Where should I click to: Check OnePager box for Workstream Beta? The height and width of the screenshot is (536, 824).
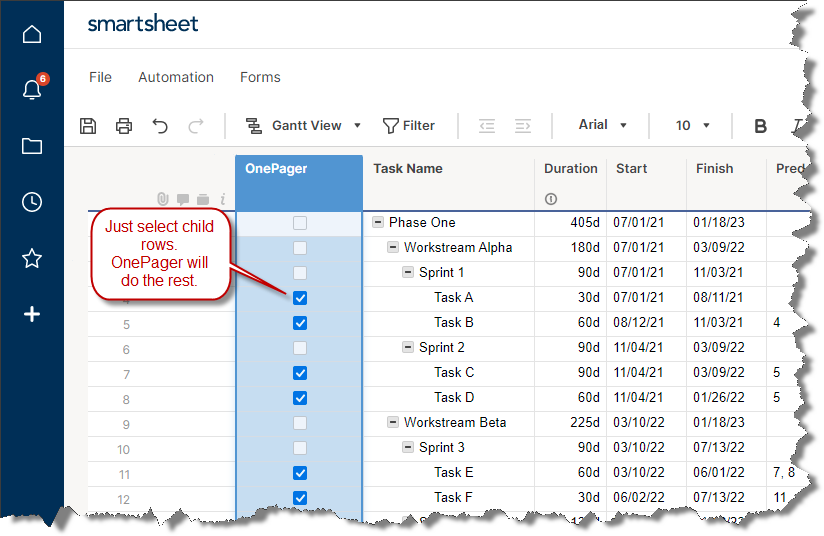tap(300, 423)
